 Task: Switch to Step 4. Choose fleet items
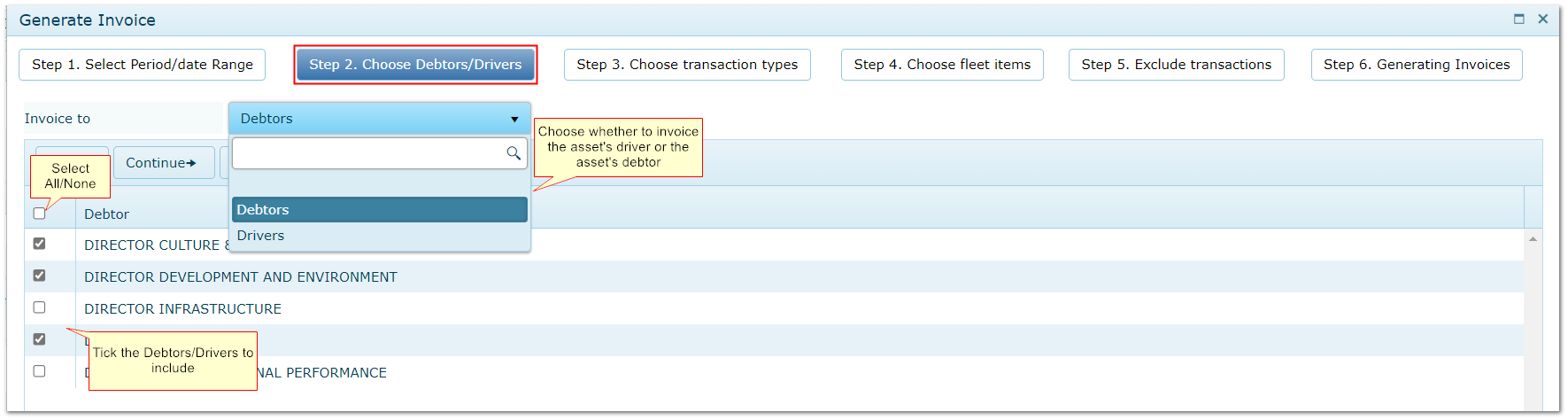point(942,65)
